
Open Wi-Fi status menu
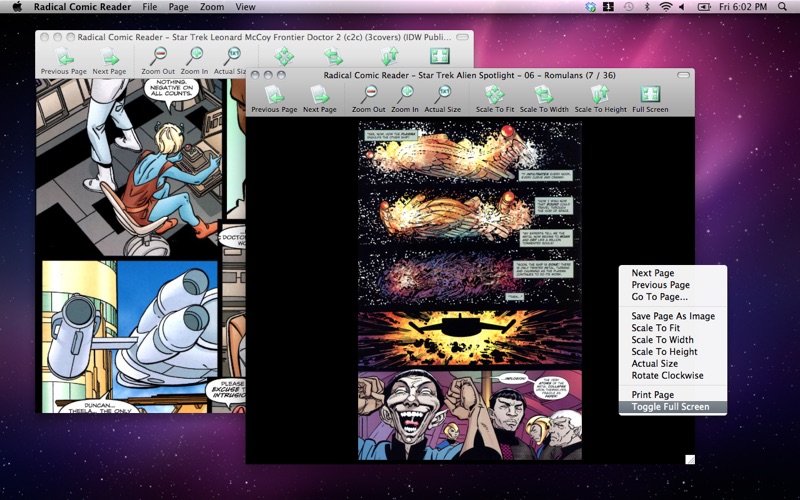click(x=665, y=7)
